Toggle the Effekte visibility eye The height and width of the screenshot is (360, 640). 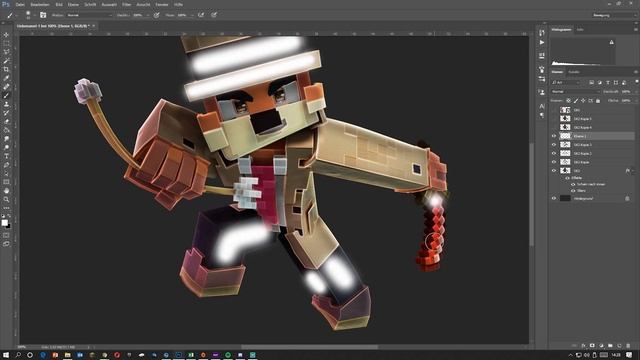point(567,178)
